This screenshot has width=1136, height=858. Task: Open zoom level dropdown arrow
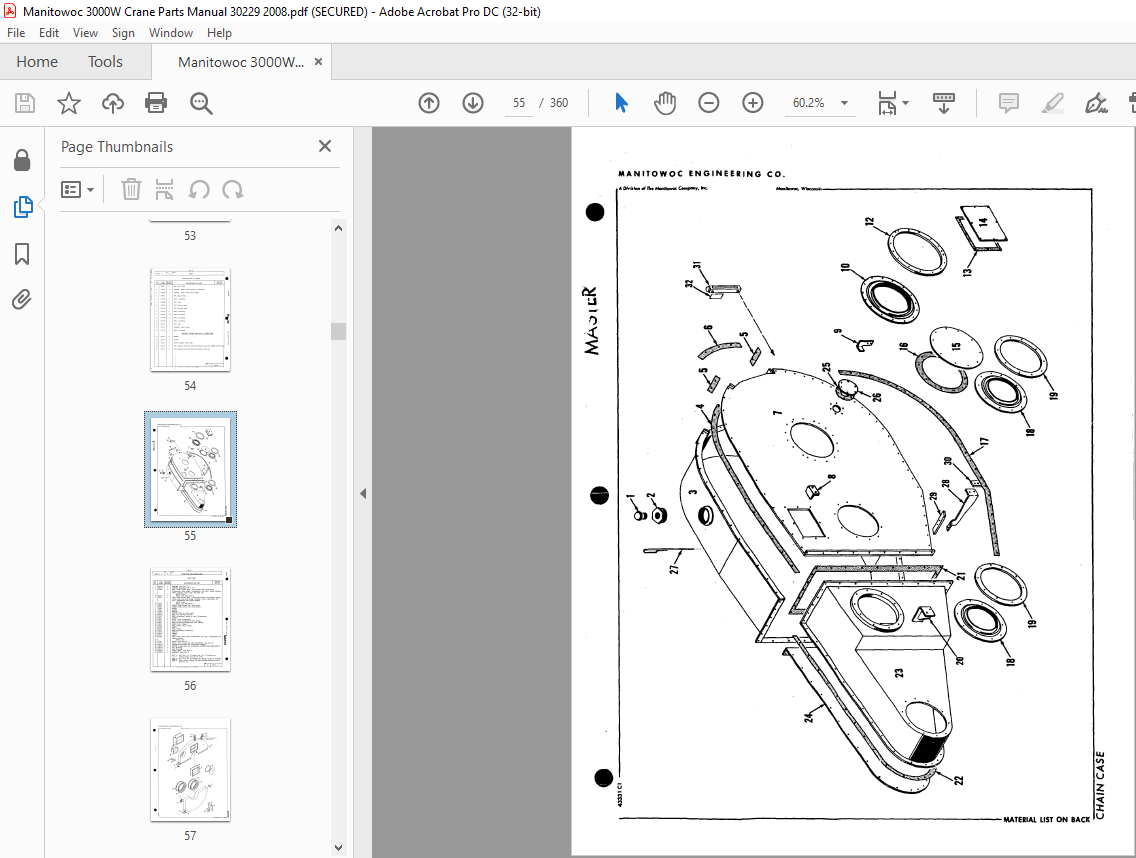click(x=844, y=103)
